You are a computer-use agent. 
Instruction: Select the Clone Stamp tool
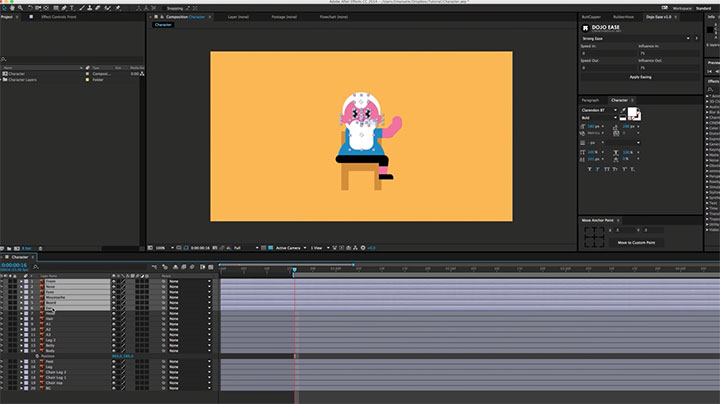point(89,8)
